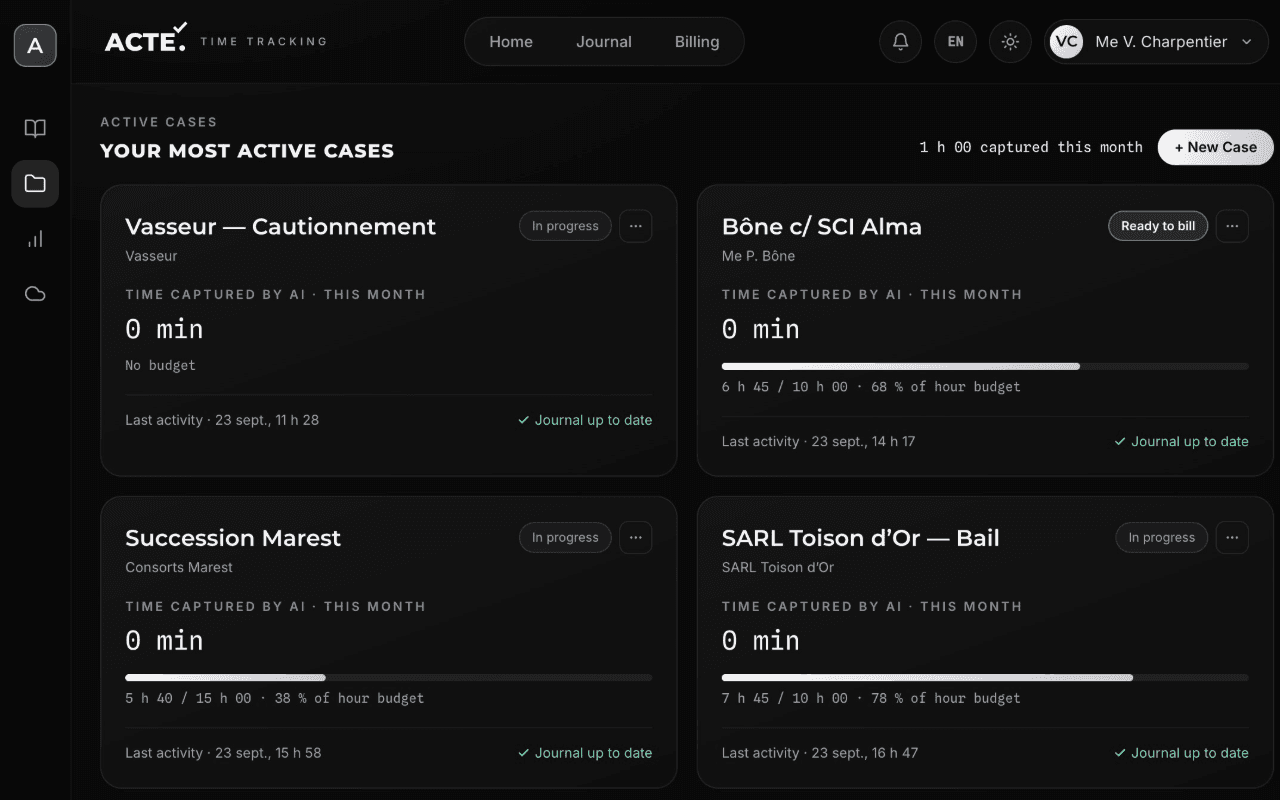Click the Bône c/ SCI Alma hour budget progress bar

coord(985,366)
